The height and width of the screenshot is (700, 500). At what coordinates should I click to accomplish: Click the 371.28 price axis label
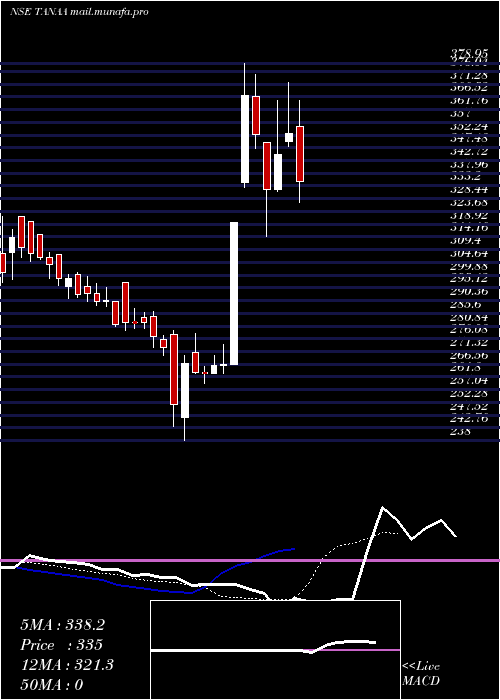[469, 75]
